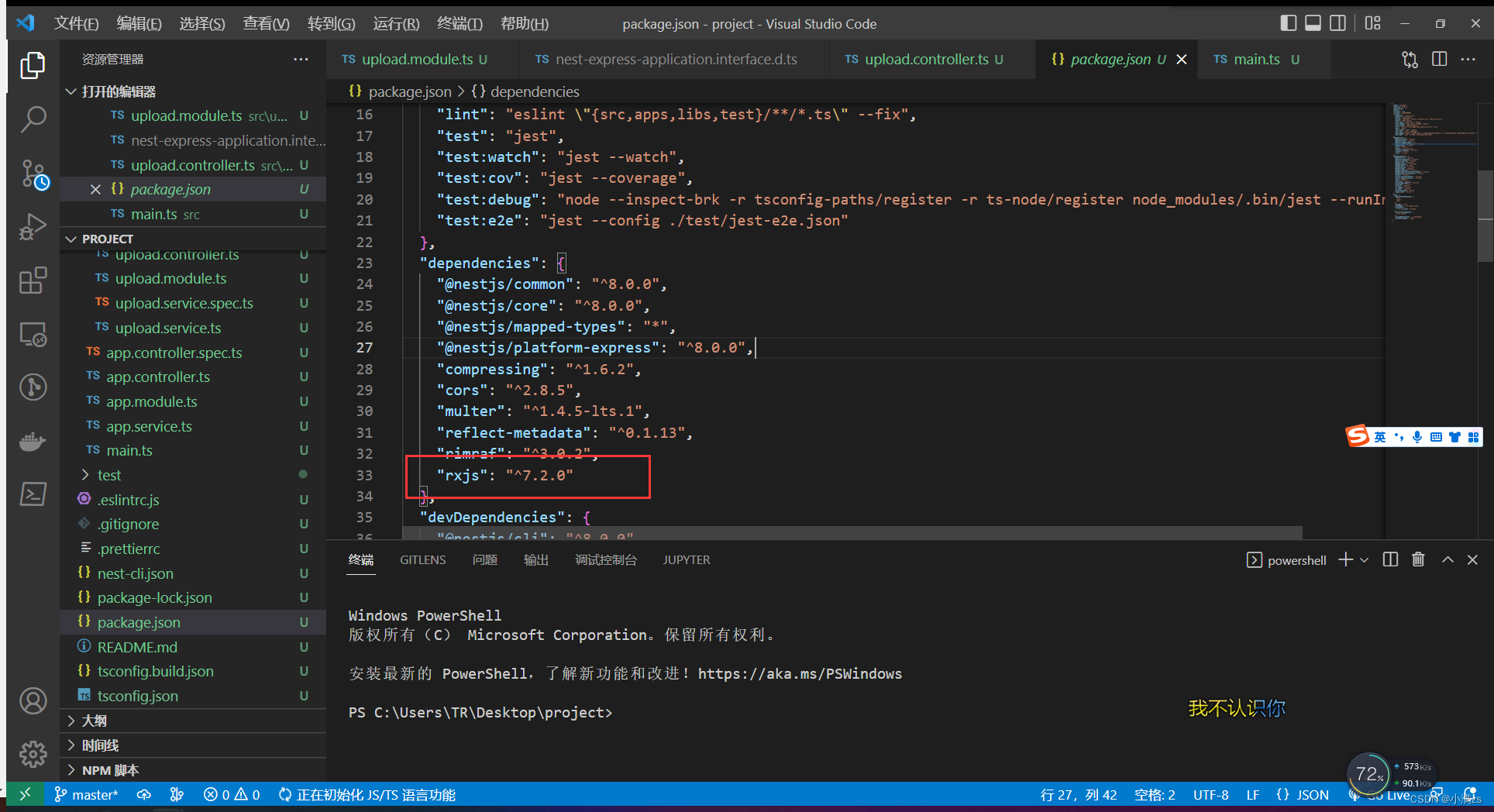Select package.json in the file tree
1494x812 pixels.
point(139,621)
